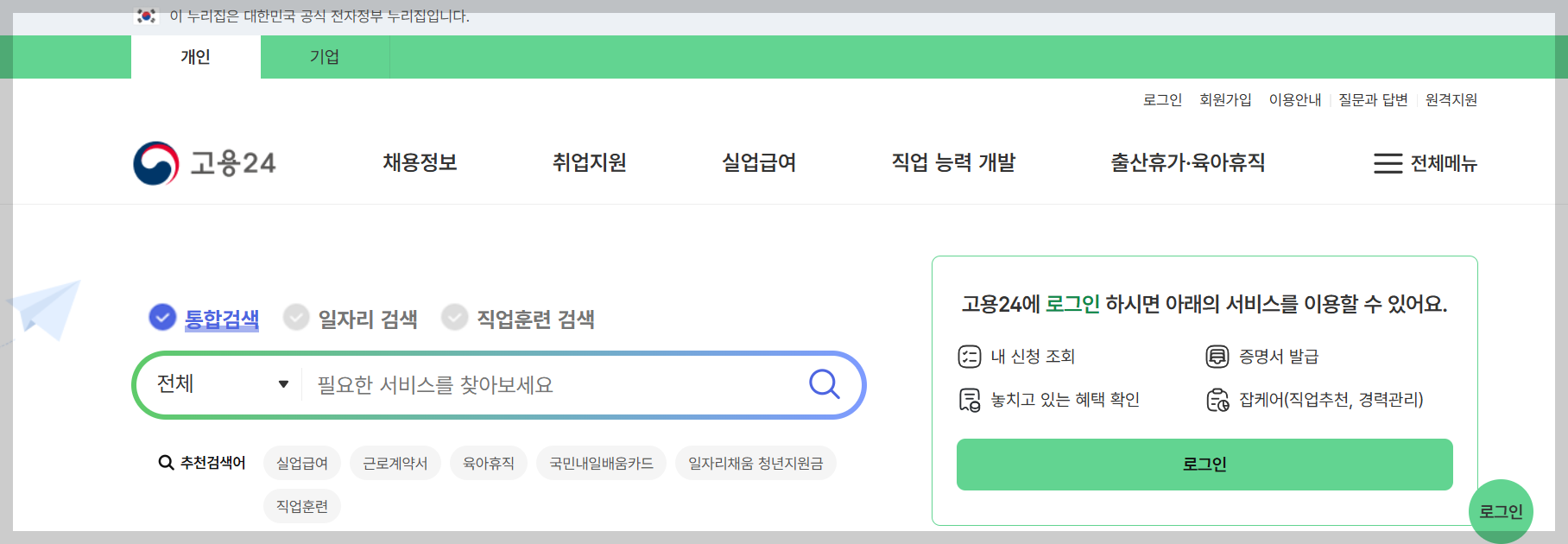Click the 놓치고 있는 혜택 확인 icon
Viewport: 1568px width, 544px height.
pyautogui.click(x=968, y=399)
